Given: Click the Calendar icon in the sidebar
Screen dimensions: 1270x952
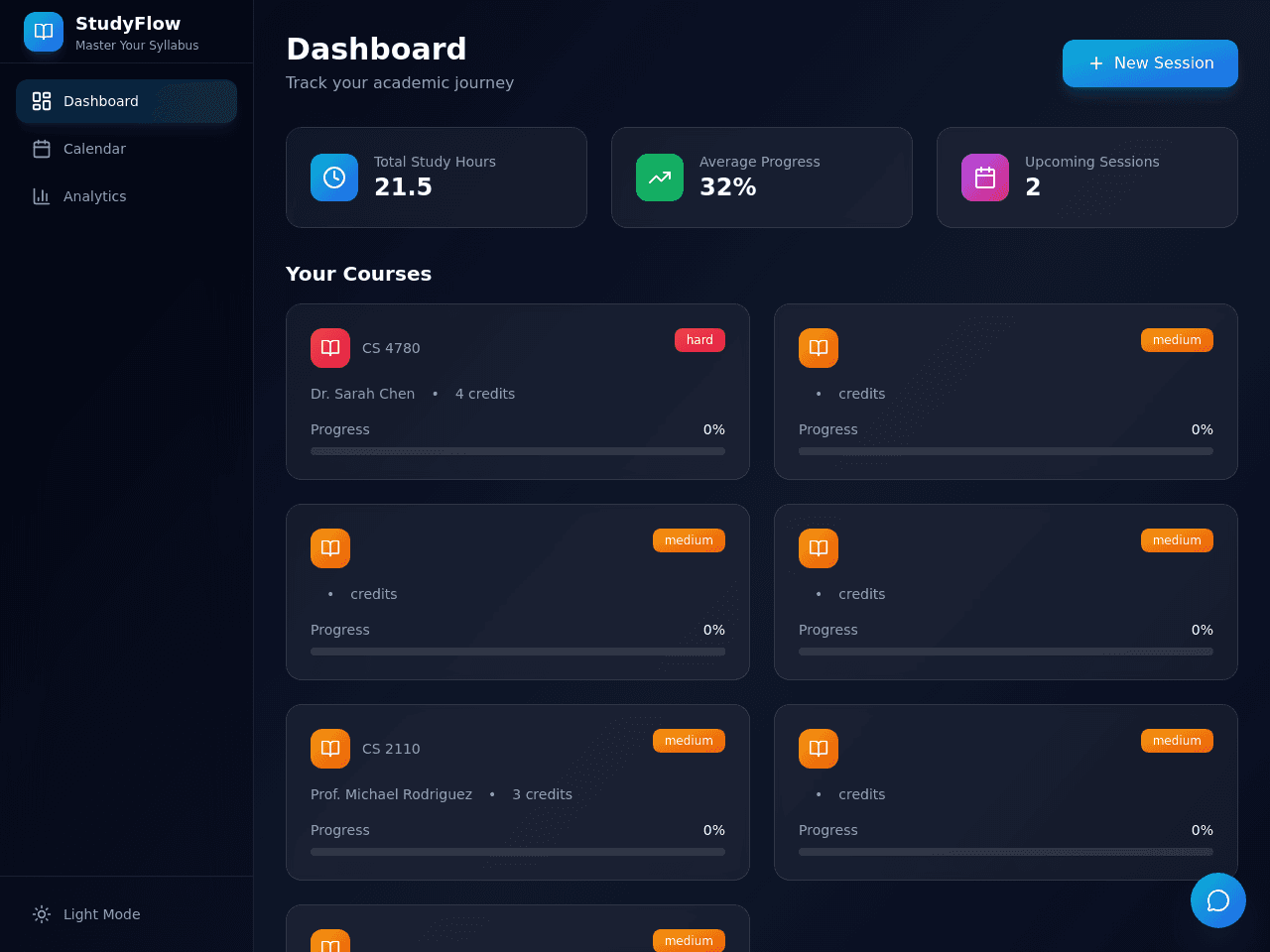Looking at the screenshot, I should tap(42, 149).
